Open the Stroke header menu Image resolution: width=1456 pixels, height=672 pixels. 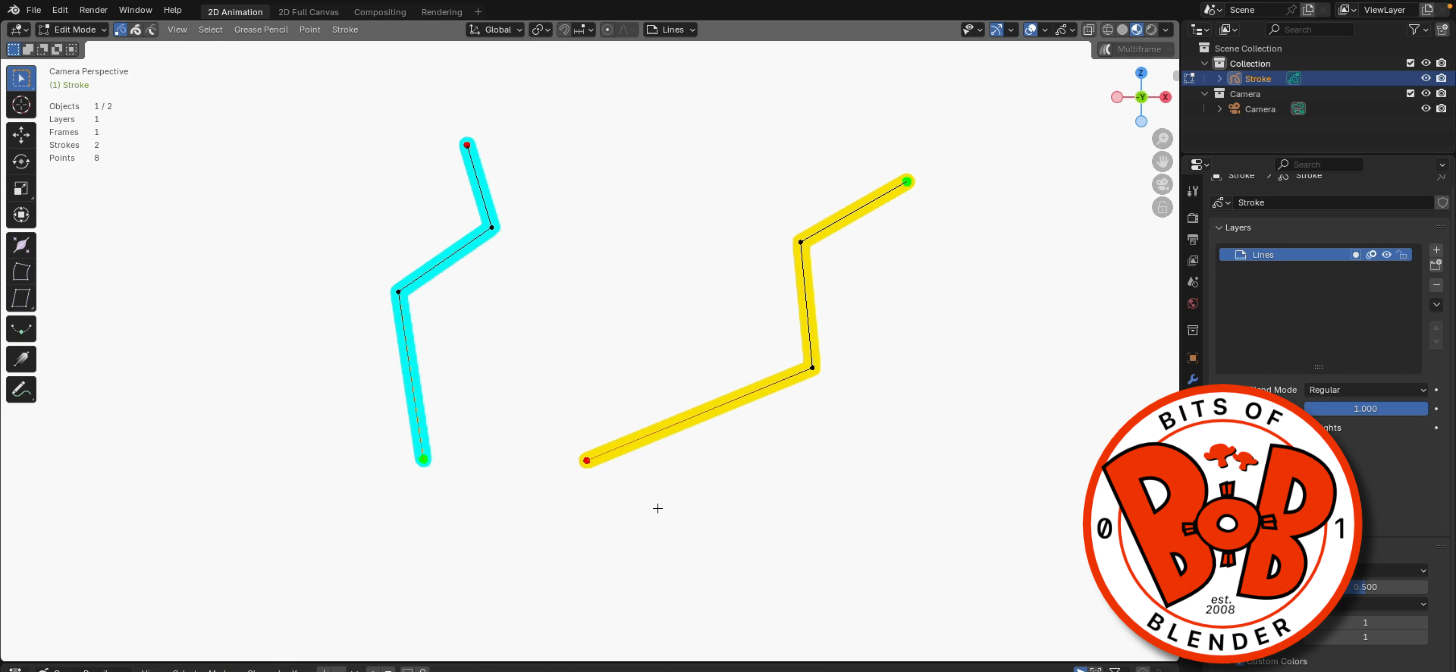[345, 30]
